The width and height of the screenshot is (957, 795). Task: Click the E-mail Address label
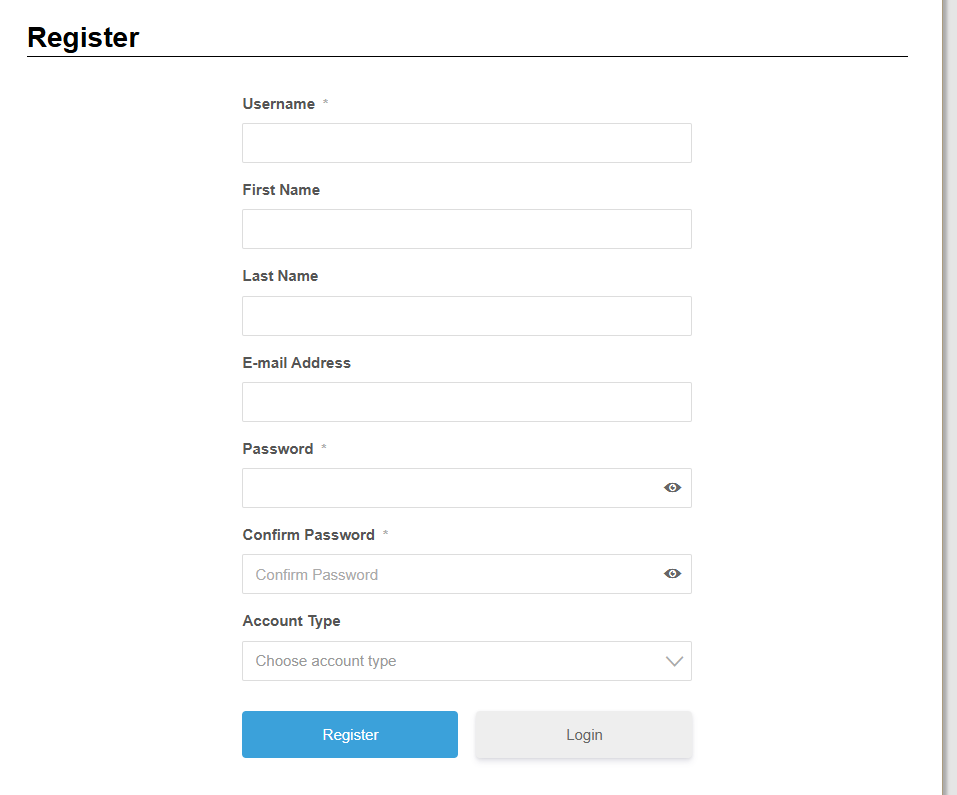tap(297, 363)
